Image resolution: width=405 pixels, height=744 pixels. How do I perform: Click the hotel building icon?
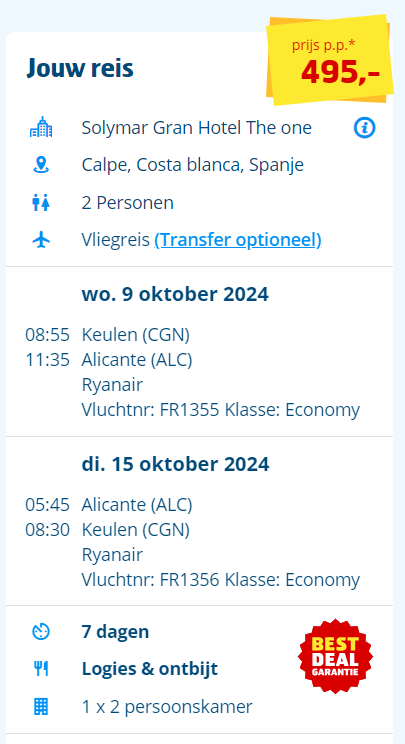[x=41, y=128]
